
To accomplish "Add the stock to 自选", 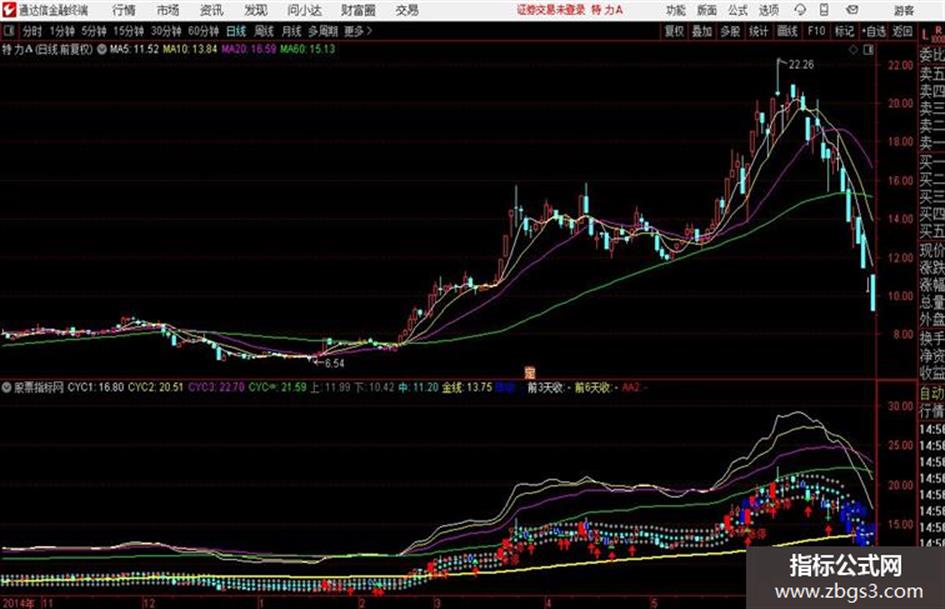I will tap(874, 31).
